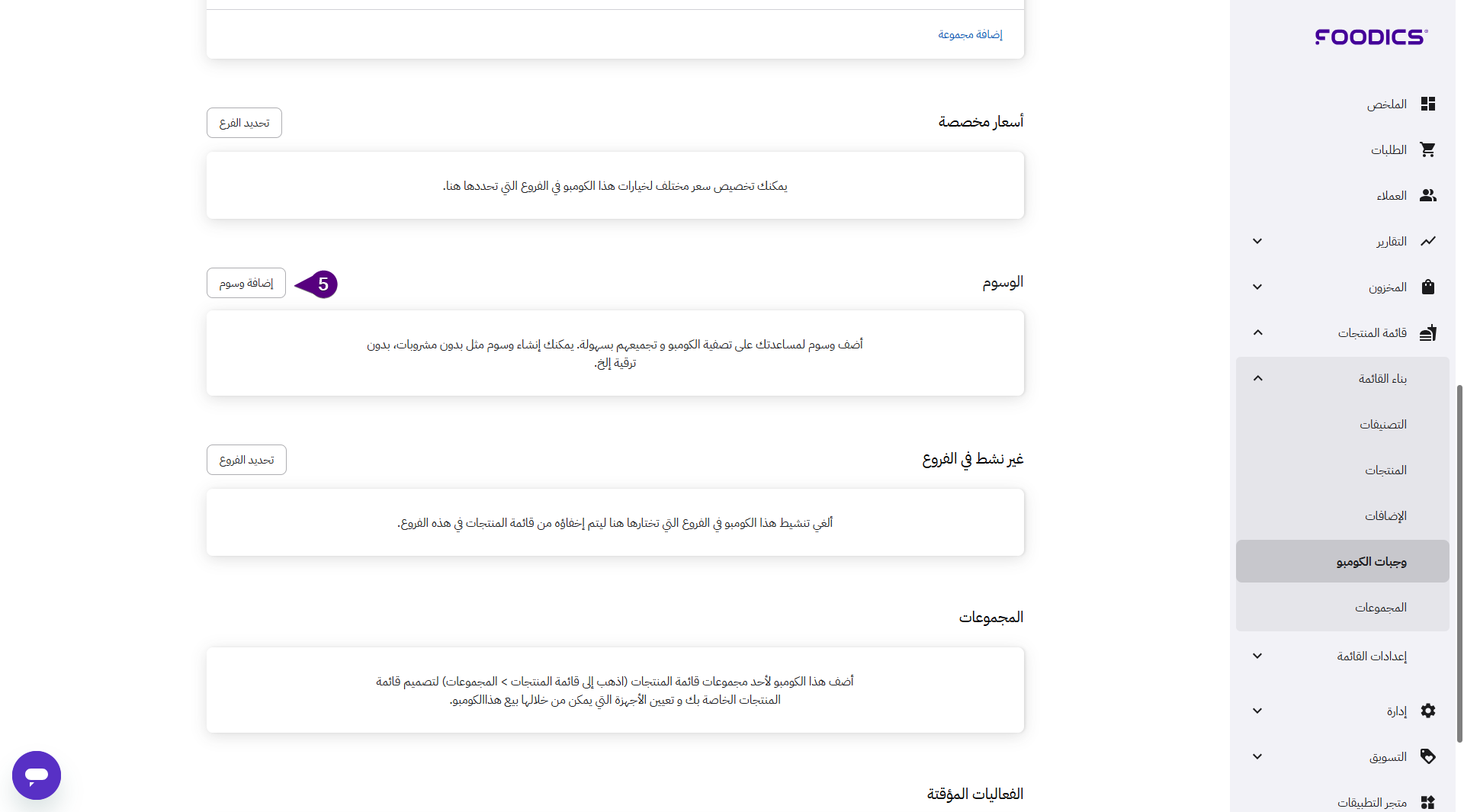Expand the reports section chevron
Image resolution: width=1464 pixels, height=812 pixels.
1257,242
